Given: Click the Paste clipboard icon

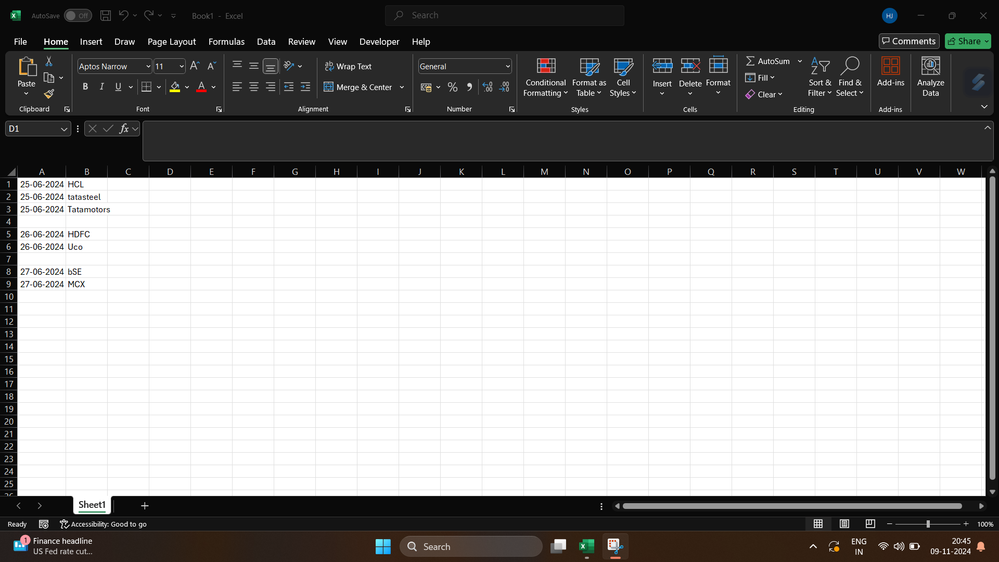Looking at the screenshot, I should [26, 68].
